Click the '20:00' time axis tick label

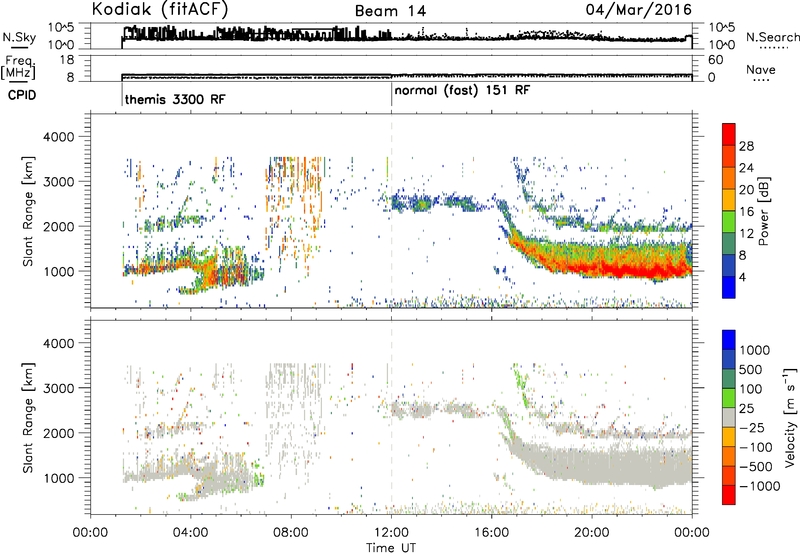pos(592,532)
